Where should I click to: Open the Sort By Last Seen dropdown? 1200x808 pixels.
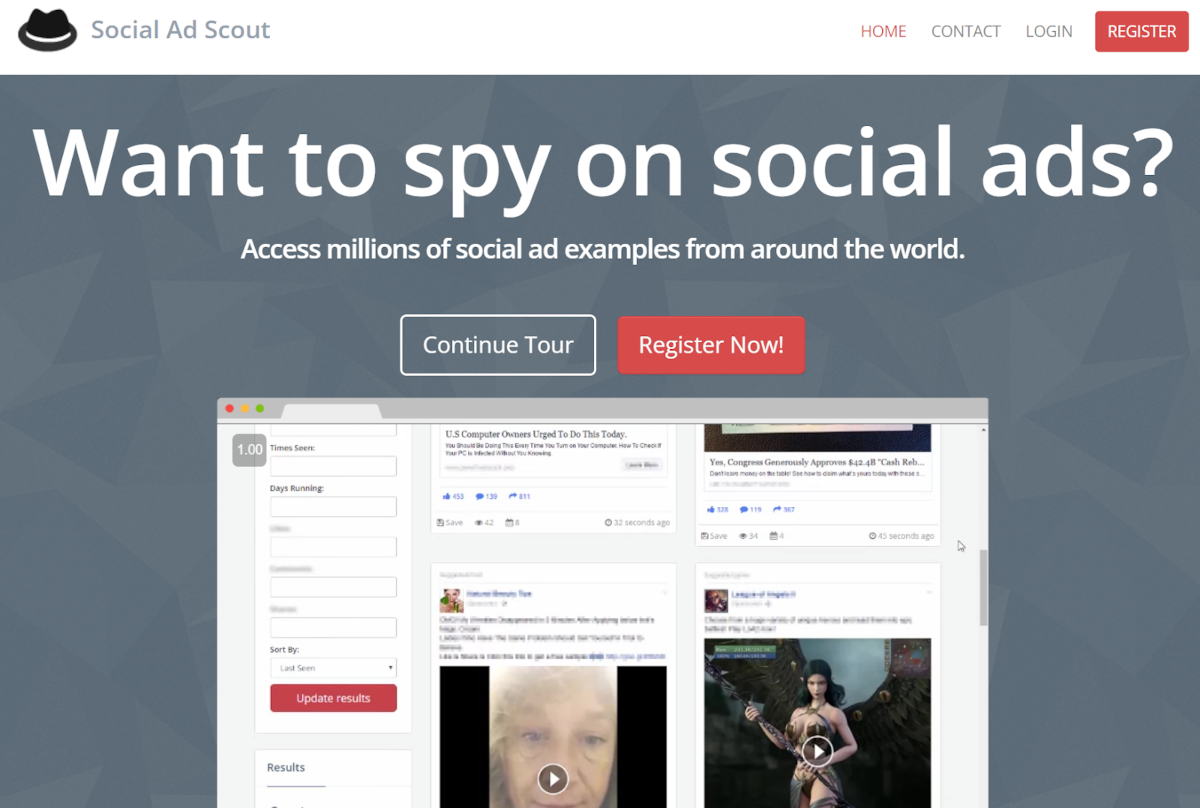click(x=333, y=668)
